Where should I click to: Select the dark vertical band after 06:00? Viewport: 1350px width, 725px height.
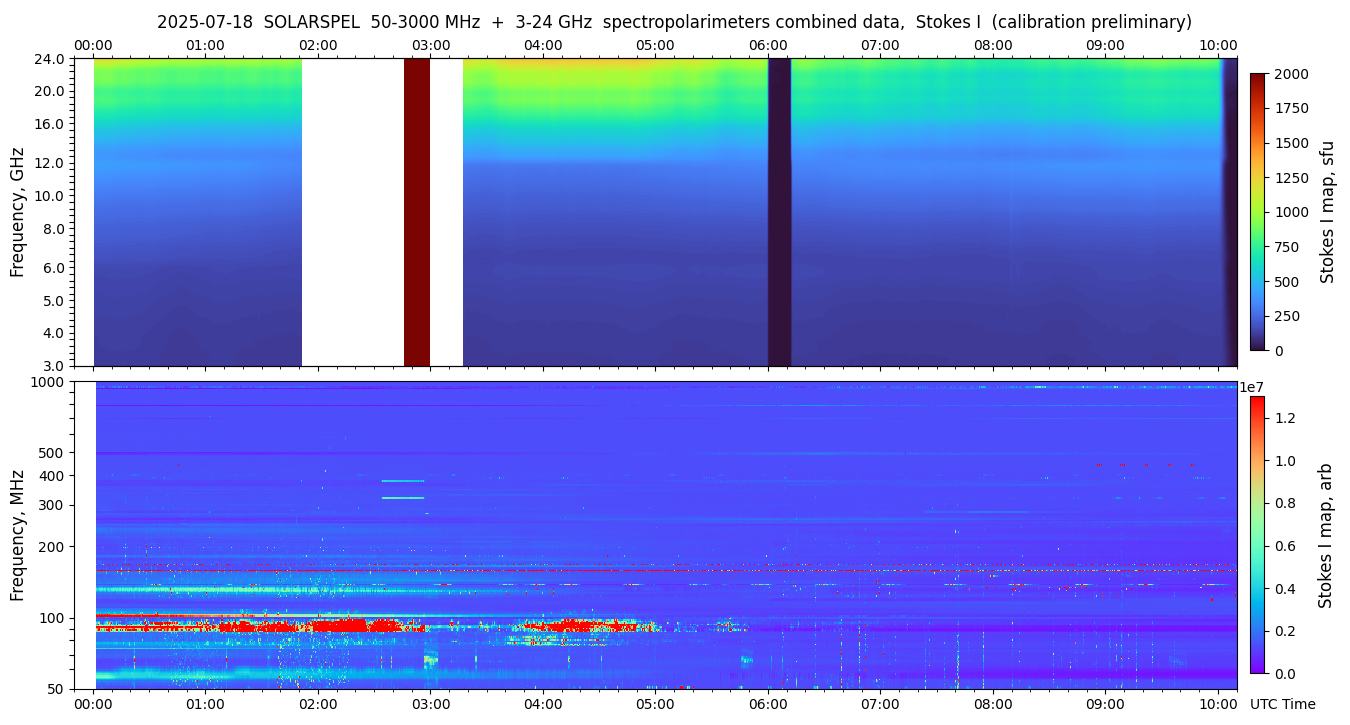(x=779, y=212)
